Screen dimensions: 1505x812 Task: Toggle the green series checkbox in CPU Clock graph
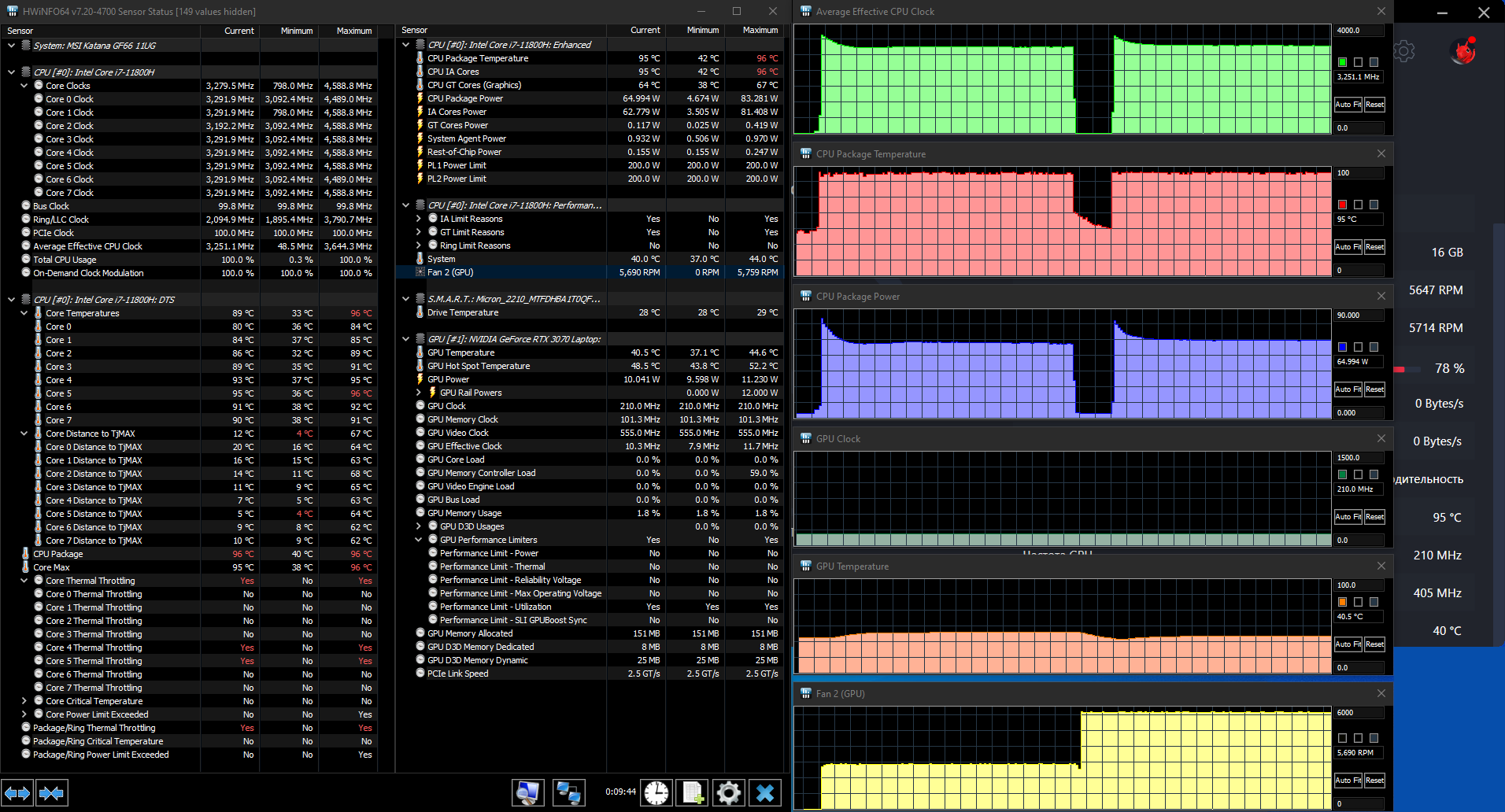1343,62
